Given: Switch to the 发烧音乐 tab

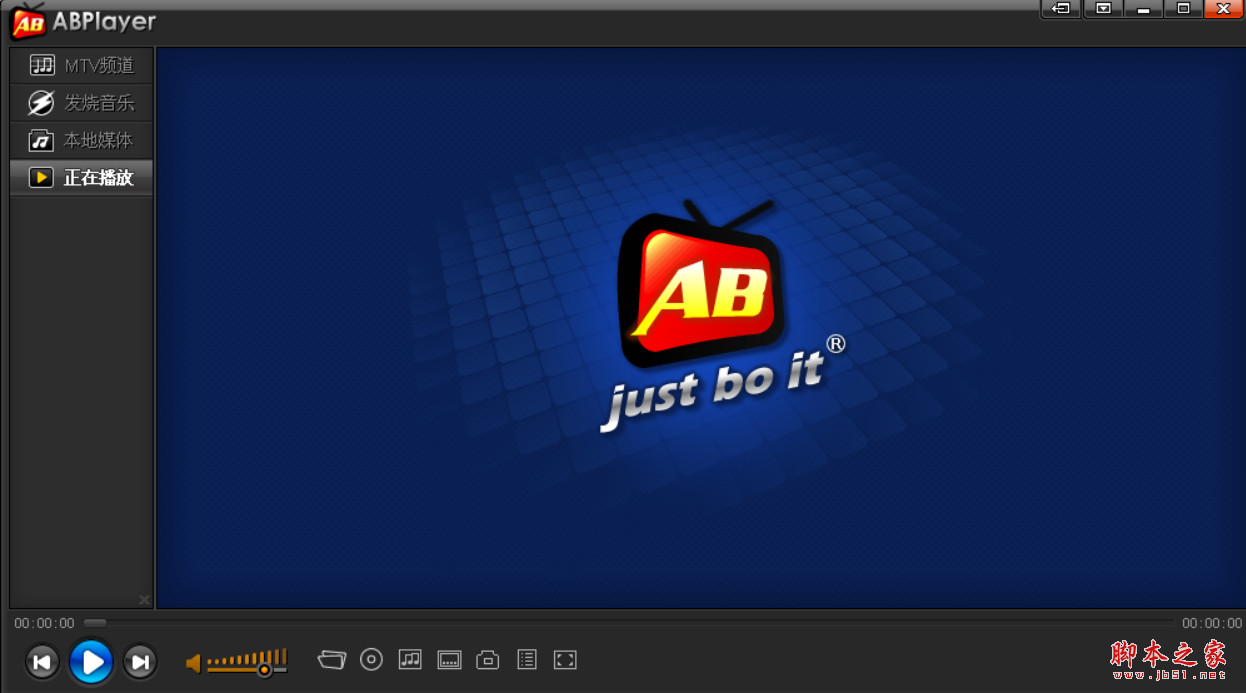Looking at the screenshot, I should point(80,102).
